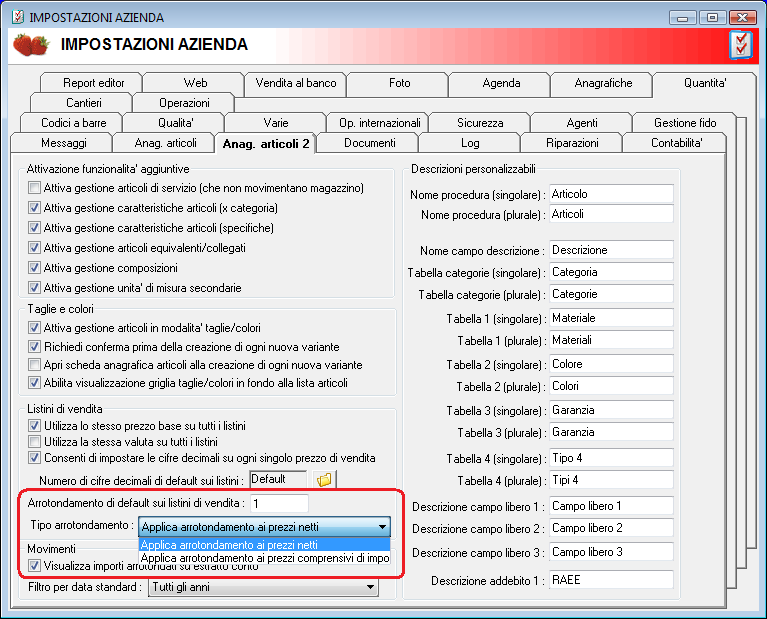The height and width of the screenshot is (619, 767).
Task: Collapse the Tipo arrotondamento dropdown
Action: 383,527
